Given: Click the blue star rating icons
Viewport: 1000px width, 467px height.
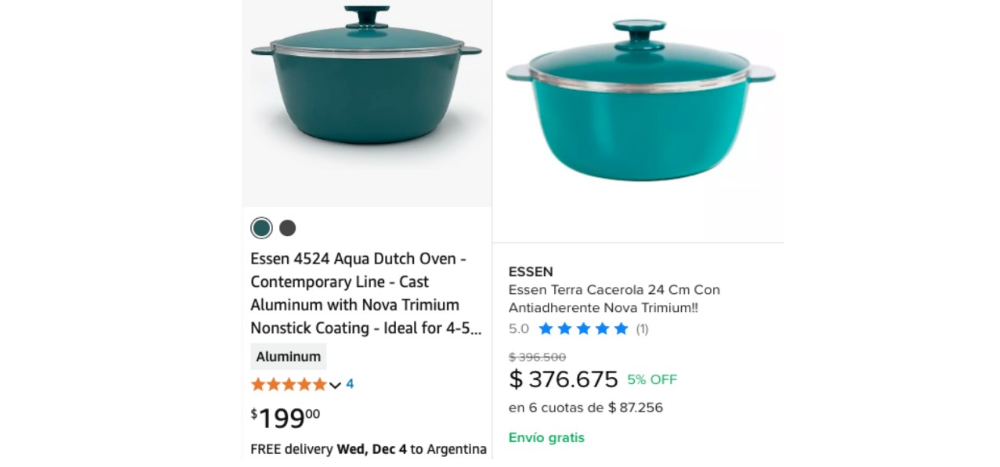Looking at the screenshot, I should 583,328.
